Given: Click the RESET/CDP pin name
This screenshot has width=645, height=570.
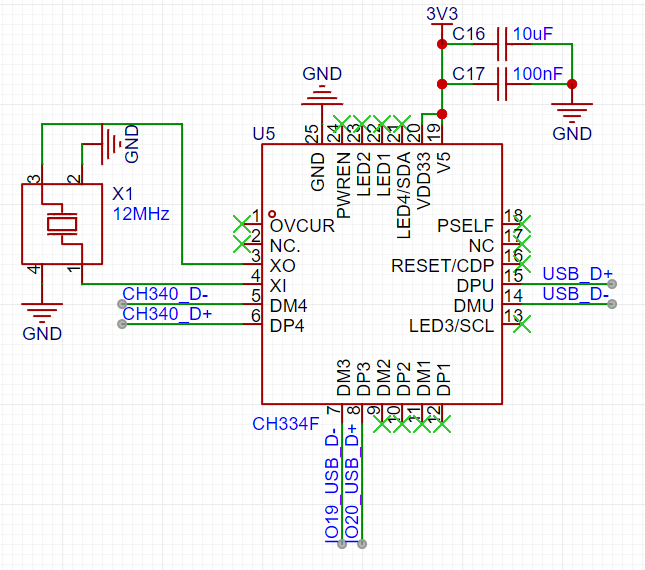Looking at the screenshot, I should click(x=442, y=266).
